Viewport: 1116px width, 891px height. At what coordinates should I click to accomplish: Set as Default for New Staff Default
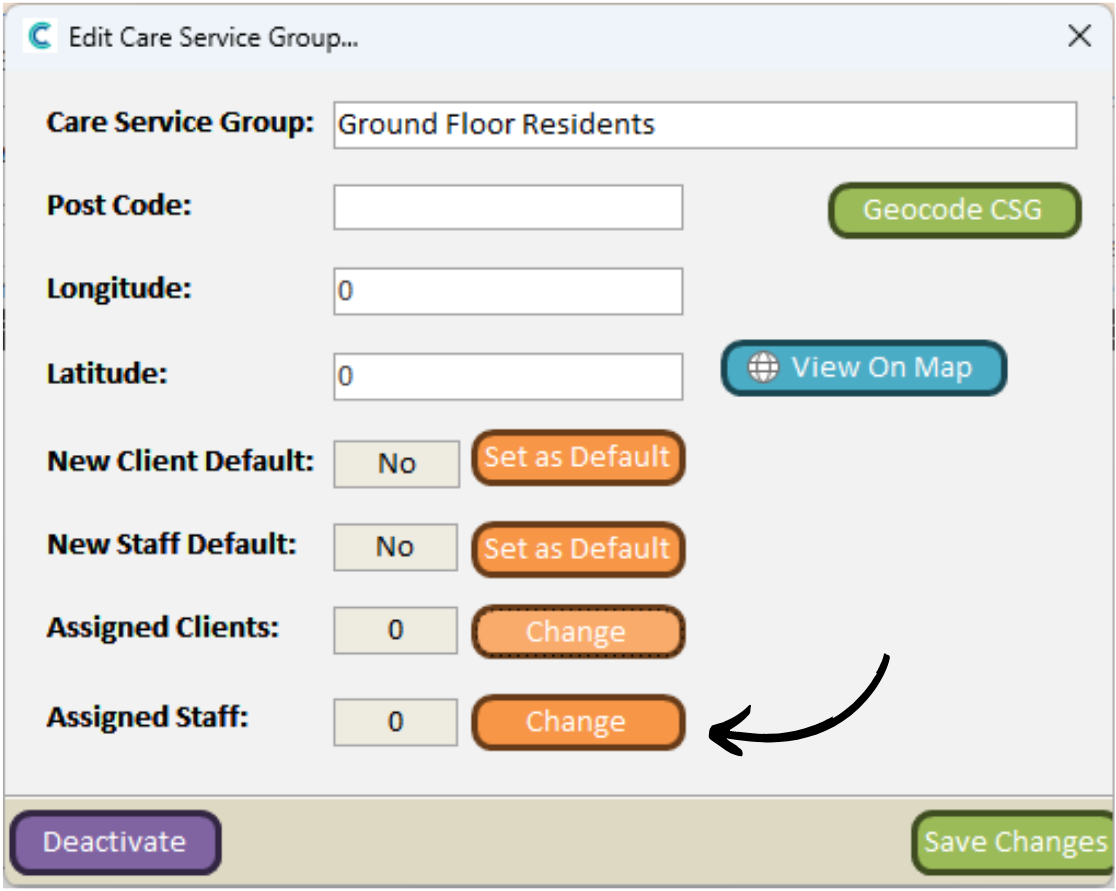click(x=578, y=549)
